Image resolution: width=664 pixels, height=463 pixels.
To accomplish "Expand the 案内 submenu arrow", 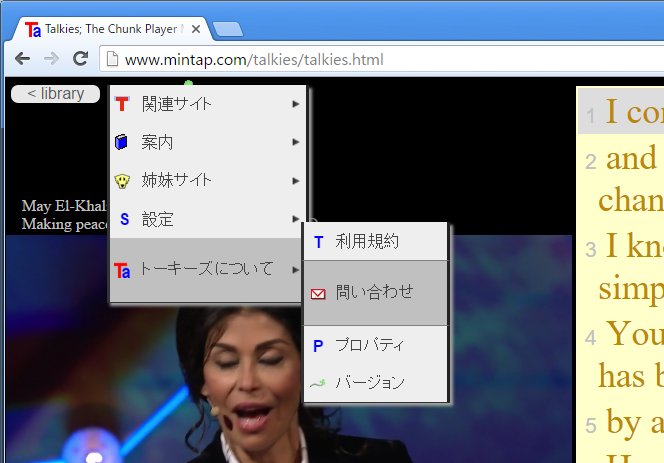I will point(296,143).
